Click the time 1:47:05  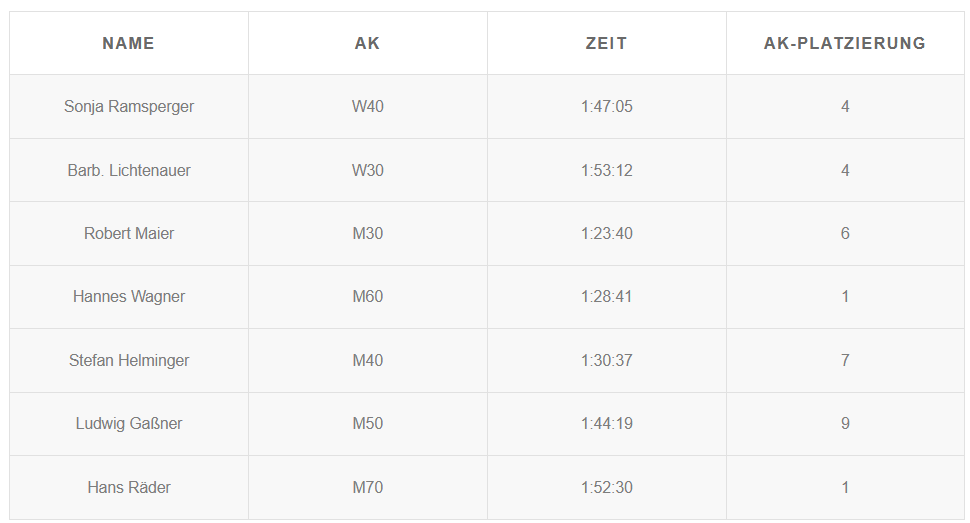click(607, 106)
